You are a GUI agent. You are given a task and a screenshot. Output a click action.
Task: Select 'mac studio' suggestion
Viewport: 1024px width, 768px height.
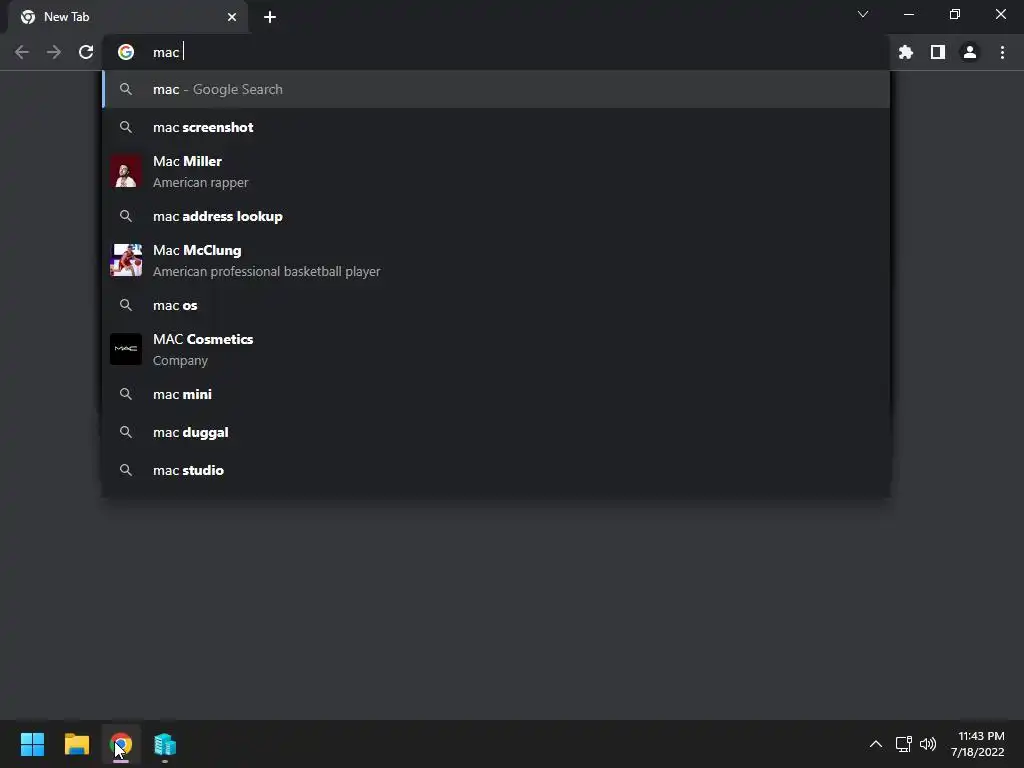496,470
